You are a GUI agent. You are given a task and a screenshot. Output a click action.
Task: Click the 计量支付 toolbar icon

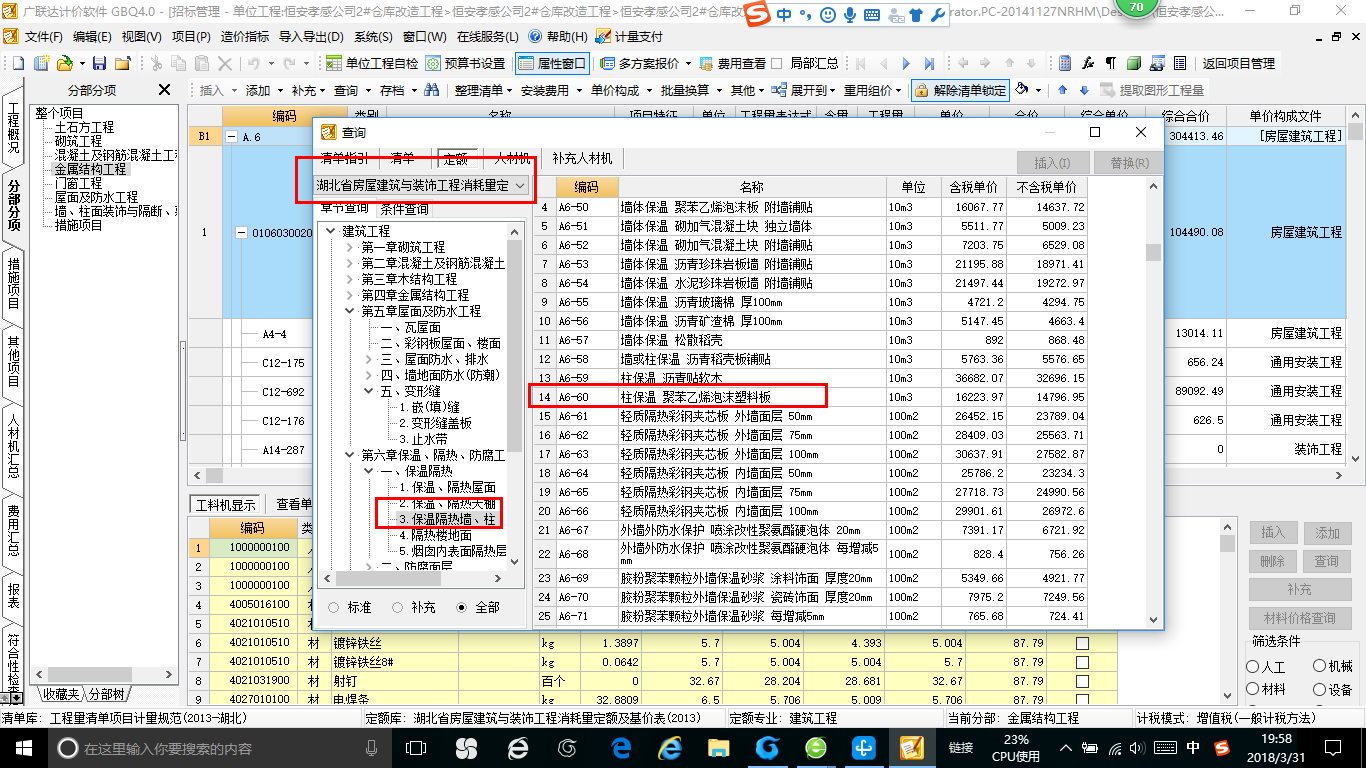point(629,36)
